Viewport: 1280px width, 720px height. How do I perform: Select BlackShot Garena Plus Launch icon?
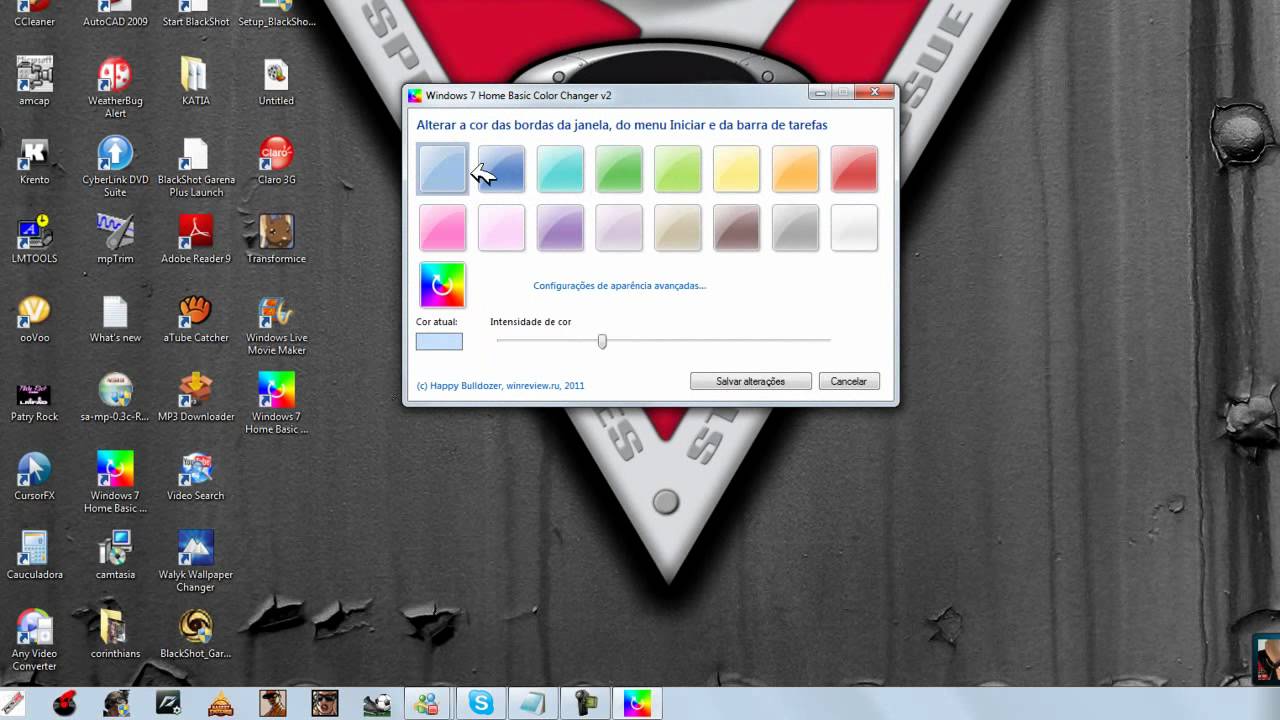coord(195,166)
